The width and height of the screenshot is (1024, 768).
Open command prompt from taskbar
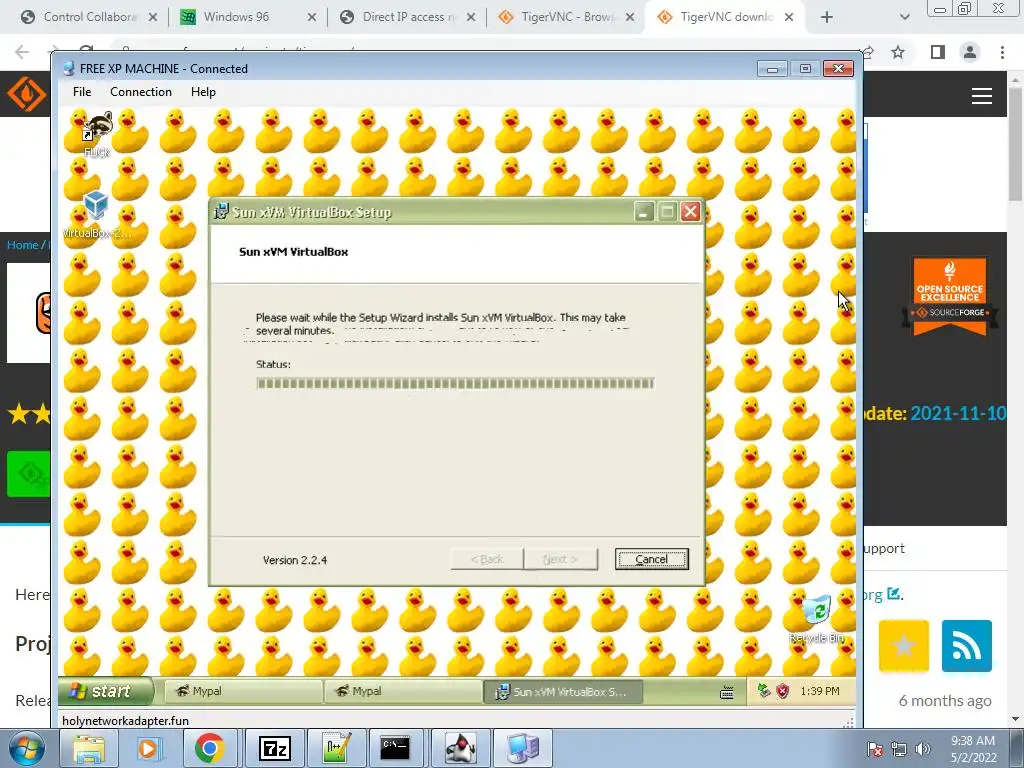click(x=395, y=748)
